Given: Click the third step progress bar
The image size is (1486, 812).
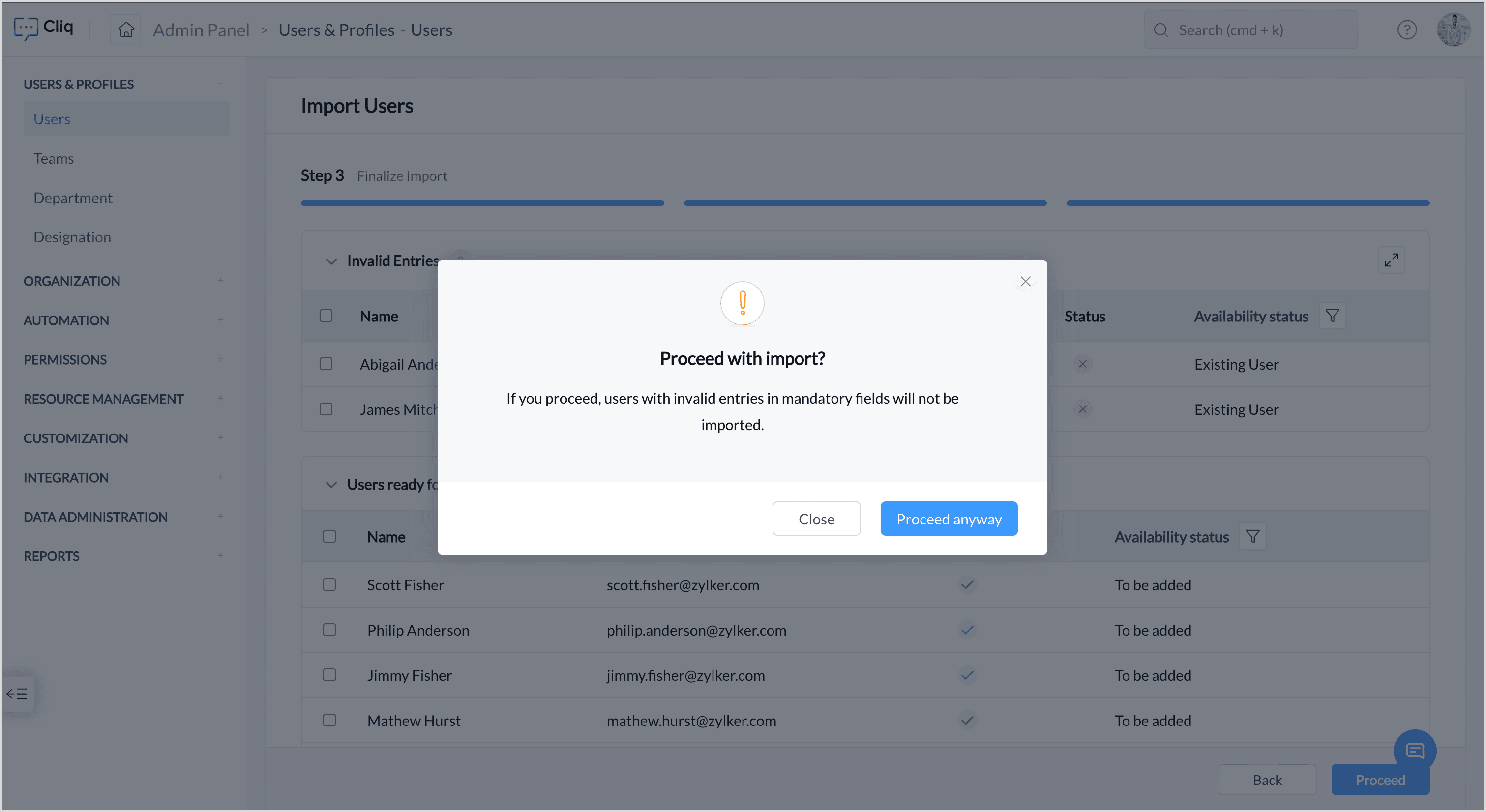Looking at the screenshot, I should pyautogui.click(x=1248, y=203).
